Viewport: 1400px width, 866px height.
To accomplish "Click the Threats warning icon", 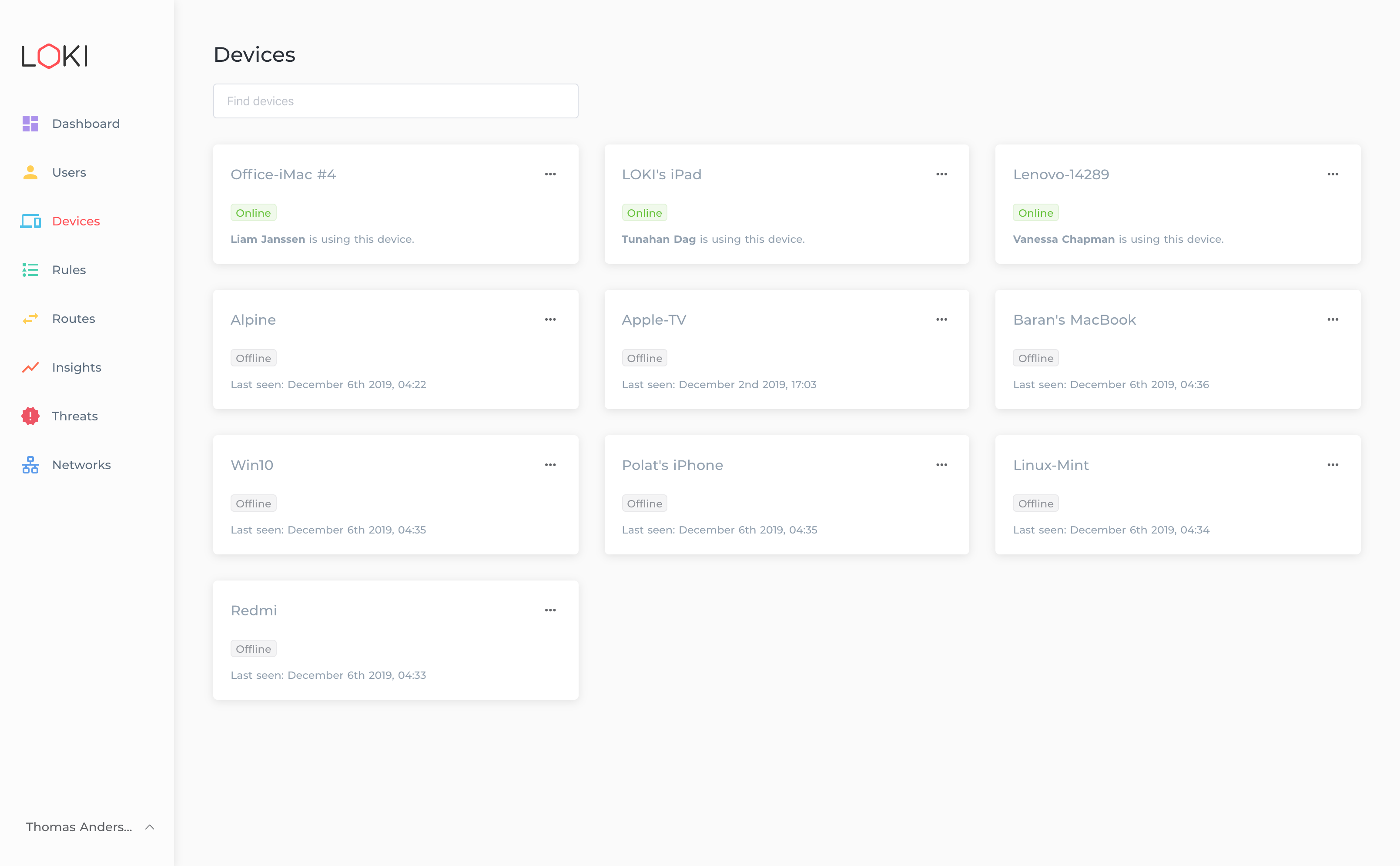I will 30,416.
